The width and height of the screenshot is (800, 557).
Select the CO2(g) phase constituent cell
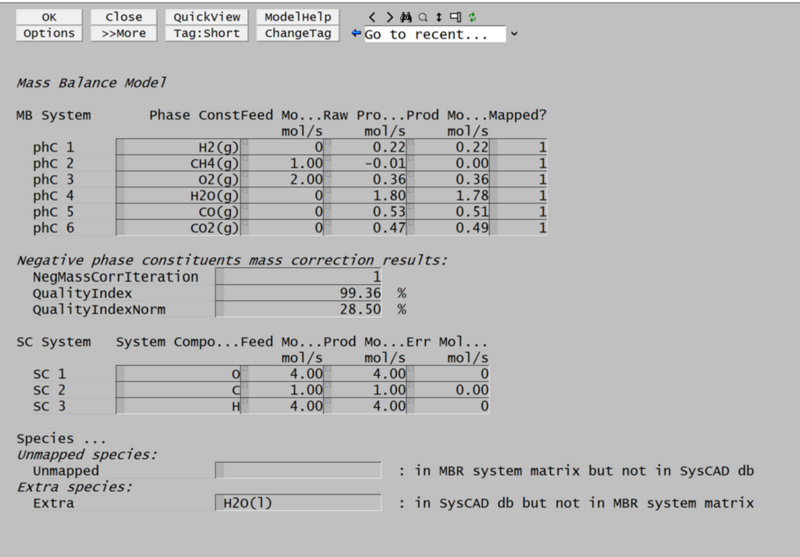pyautogui.click(x=179, y=227)
